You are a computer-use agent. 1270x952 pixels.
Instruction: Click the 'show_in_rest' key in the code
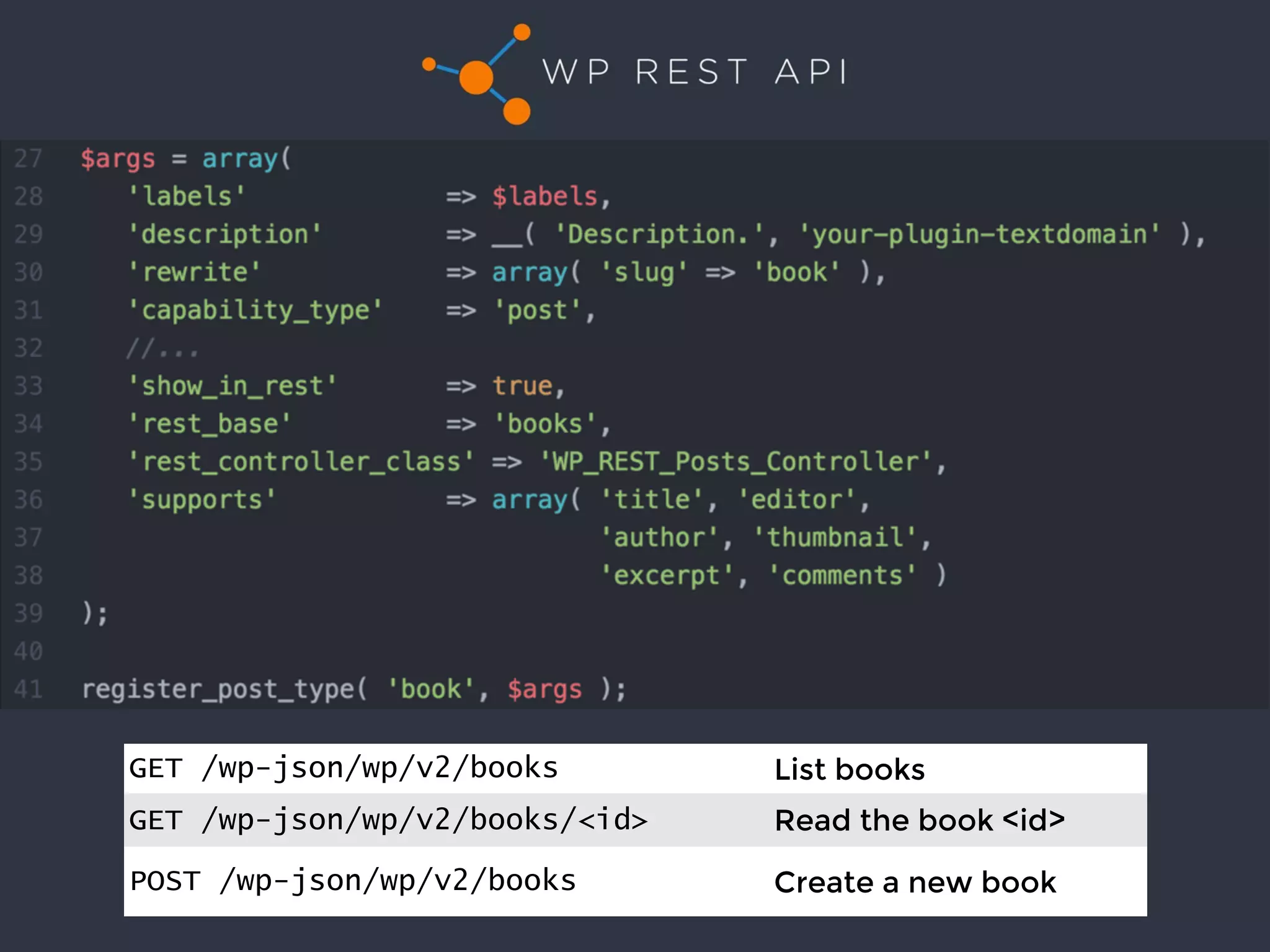(x=232, y=386)
